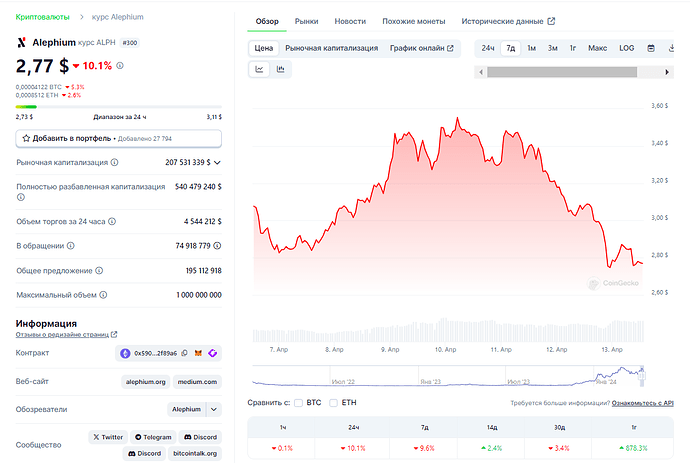Viewport: 690px width, 463px height.
Task: Select the 7д time range
Action: [x=510, y=48]
